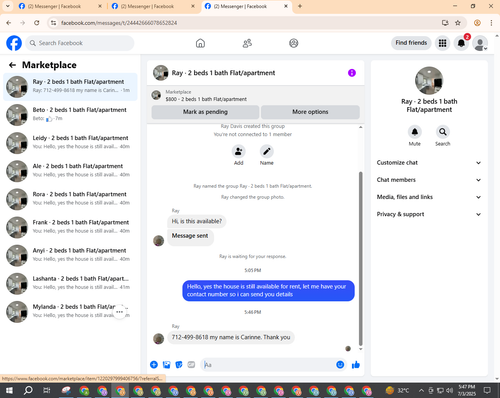Choose a GIF from the composer
Screen dimensions: 500x398
(191, 365)
